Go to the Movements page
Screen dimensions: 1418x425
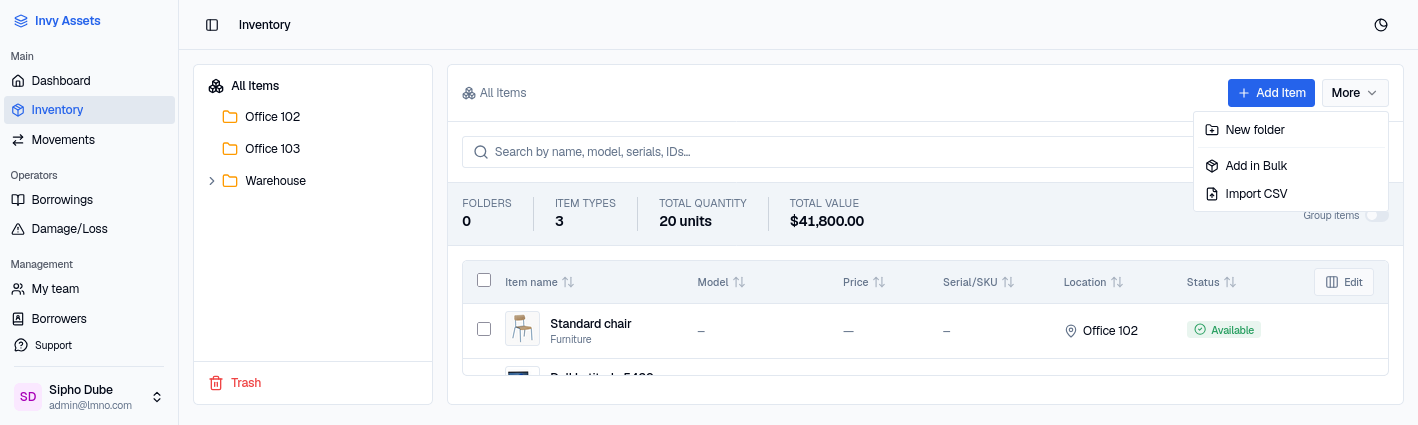pos(89,140)
